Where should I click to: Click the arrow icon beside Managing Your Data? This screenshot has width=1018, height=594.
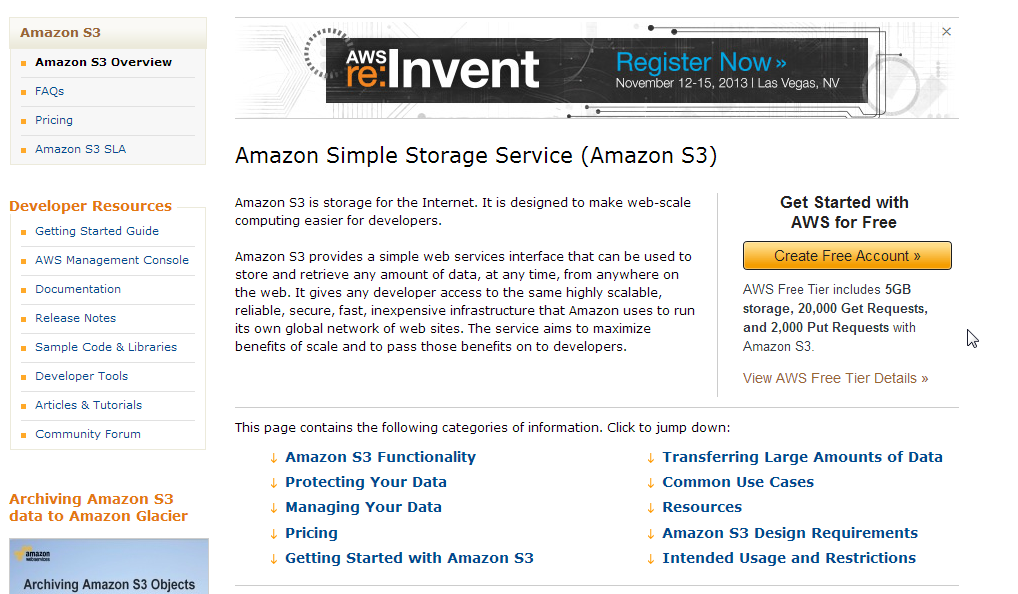tap(273, 508)
